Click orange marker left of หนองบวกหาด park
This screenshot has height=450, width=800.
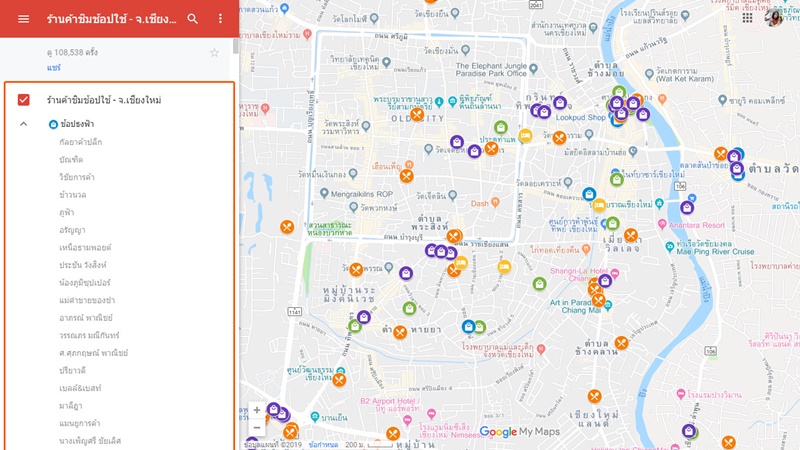[287, 227]
